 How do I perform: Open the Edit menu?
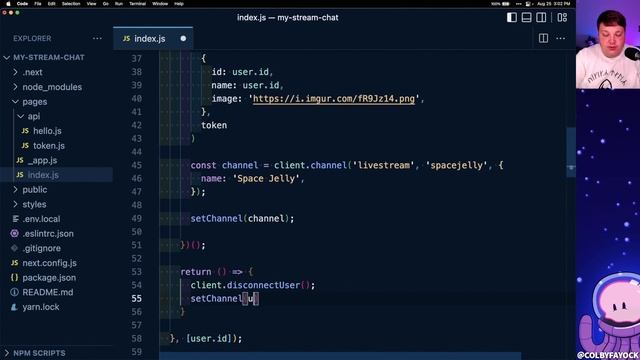(51, 4)
